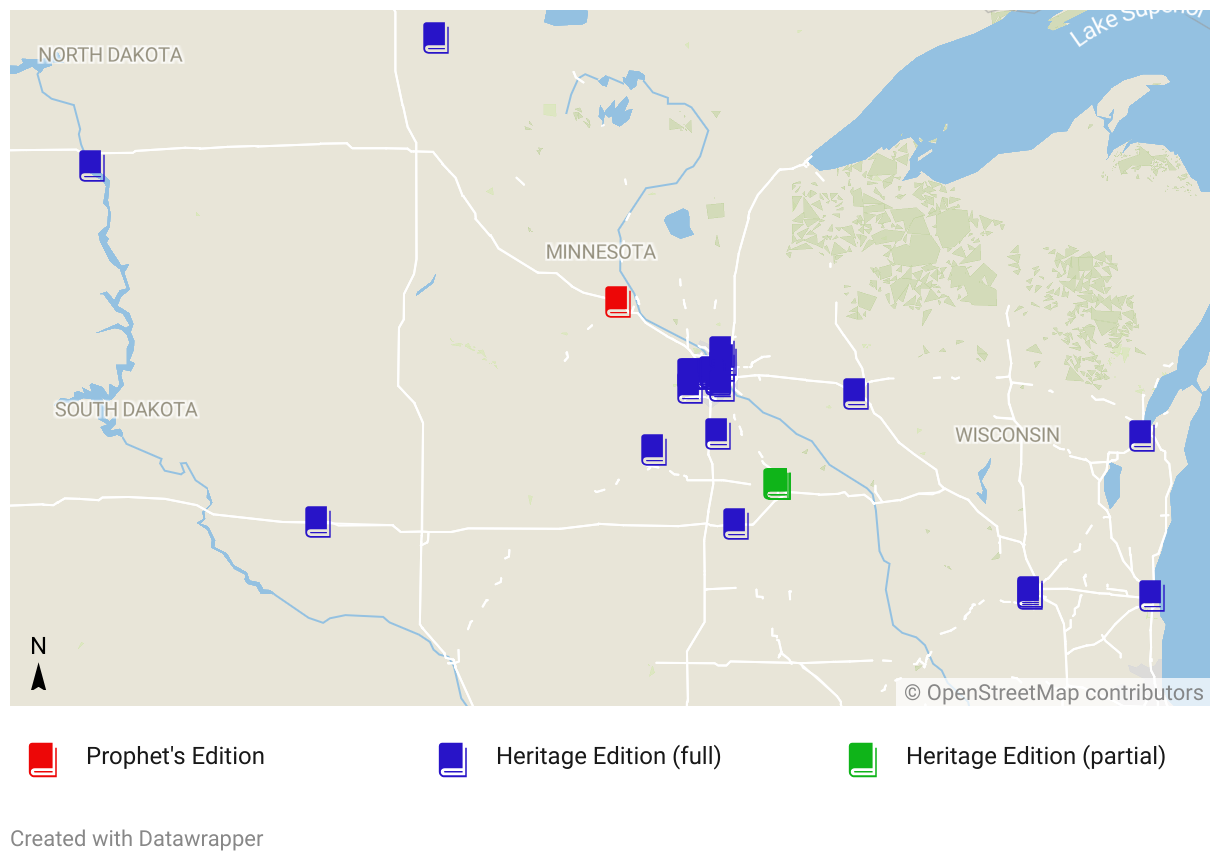
Task: Click the "Created with Datawrapper" footer text
Action: 137,838
